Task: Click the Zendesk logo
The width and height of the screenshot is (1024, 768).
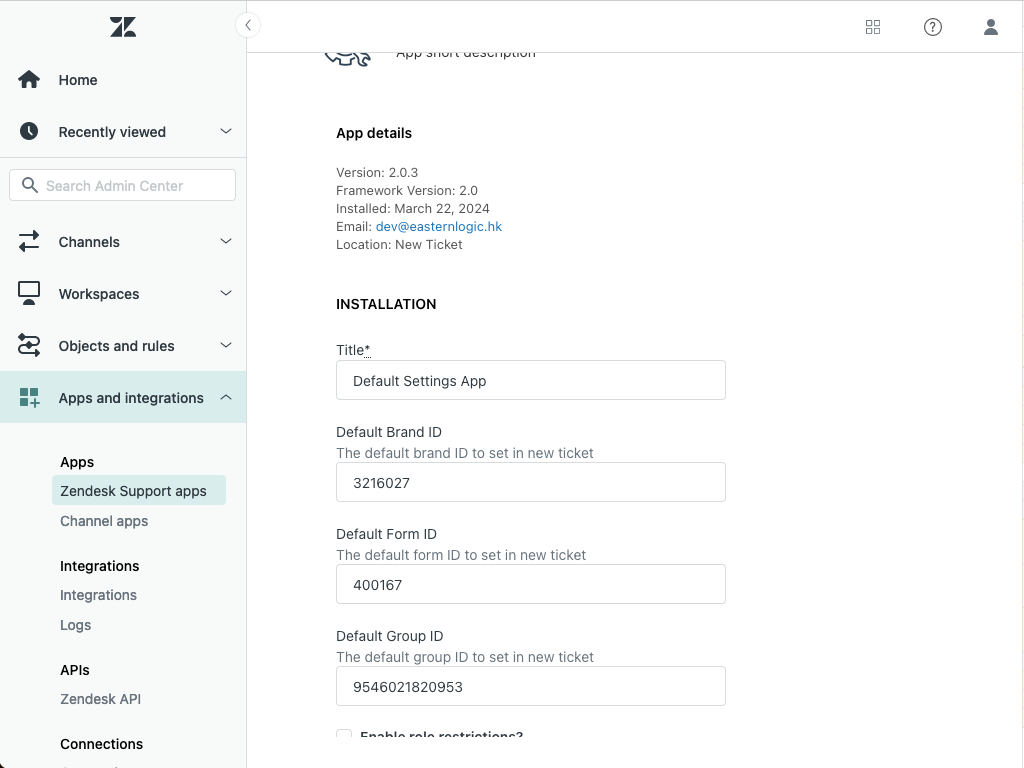Action: point(122,26)
